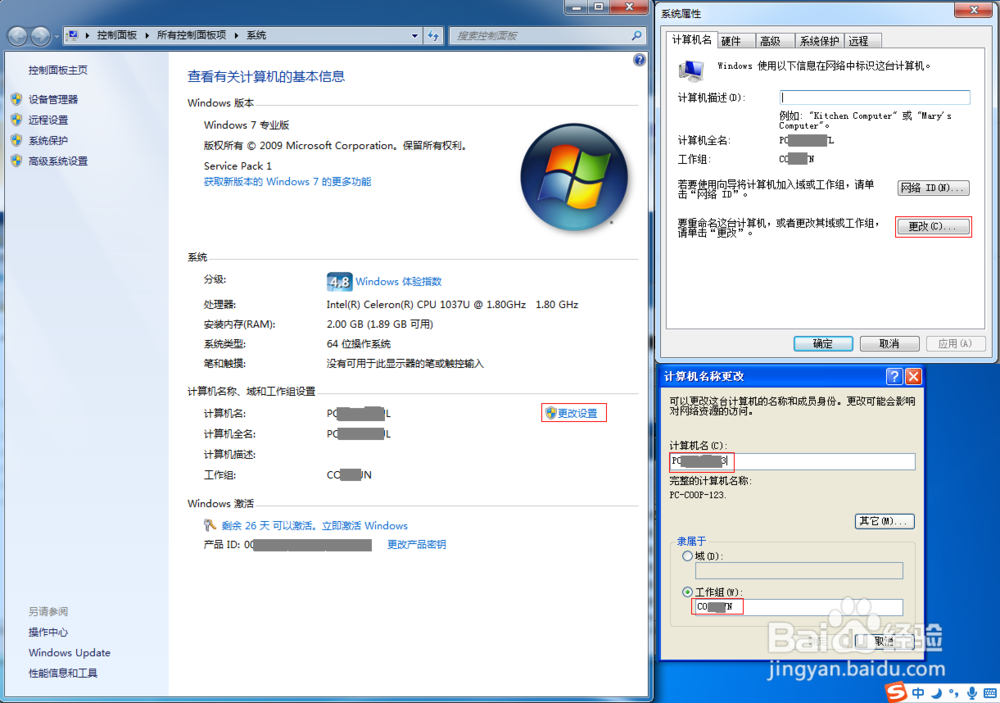1000x703 pixels.
Task: Toggle Sogou Chinese/English mode 中 icon
Action: point(918,693)
